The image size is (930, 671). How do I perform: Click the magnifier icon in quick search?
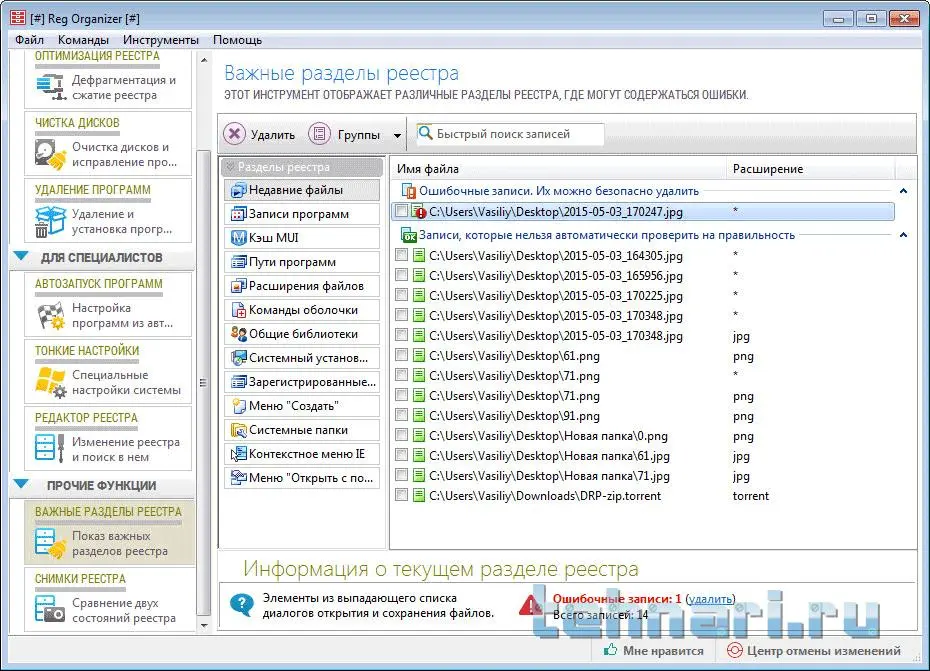tap(425, 133)
